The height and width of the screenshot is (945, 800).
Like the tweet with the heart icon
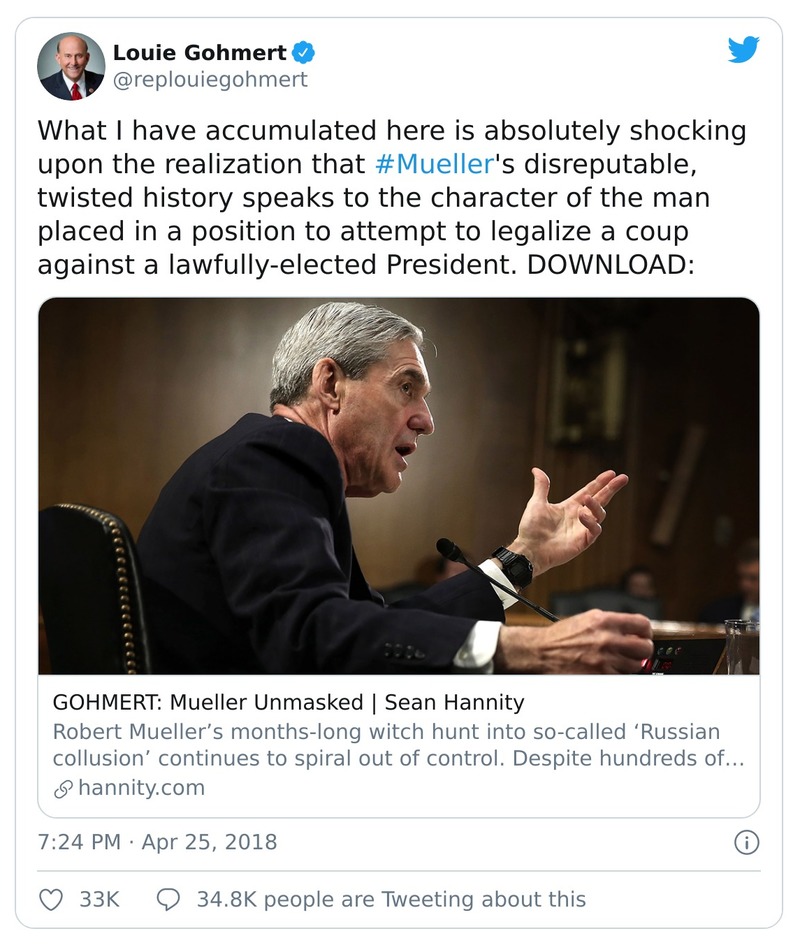coord(51,899)
